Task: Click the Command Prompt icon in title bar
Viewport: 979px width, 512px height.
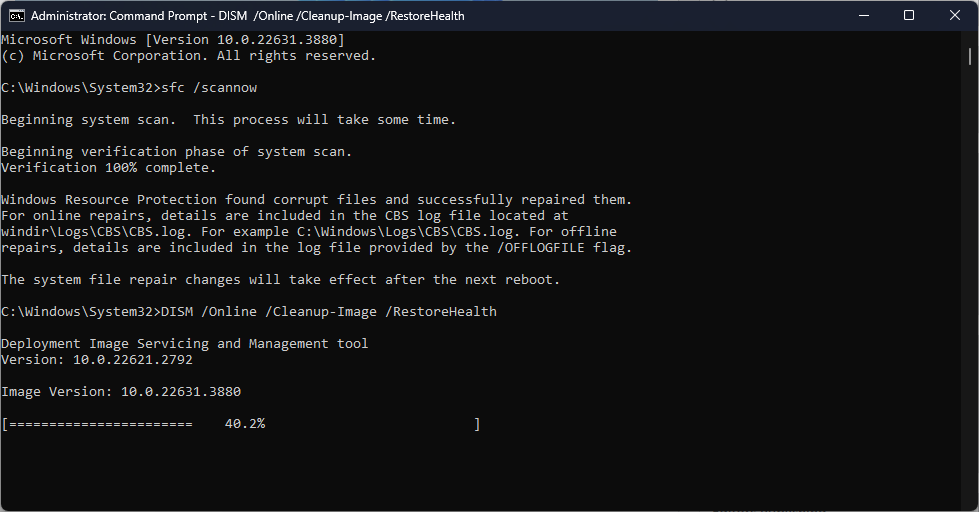Action: tap(16, 16)
